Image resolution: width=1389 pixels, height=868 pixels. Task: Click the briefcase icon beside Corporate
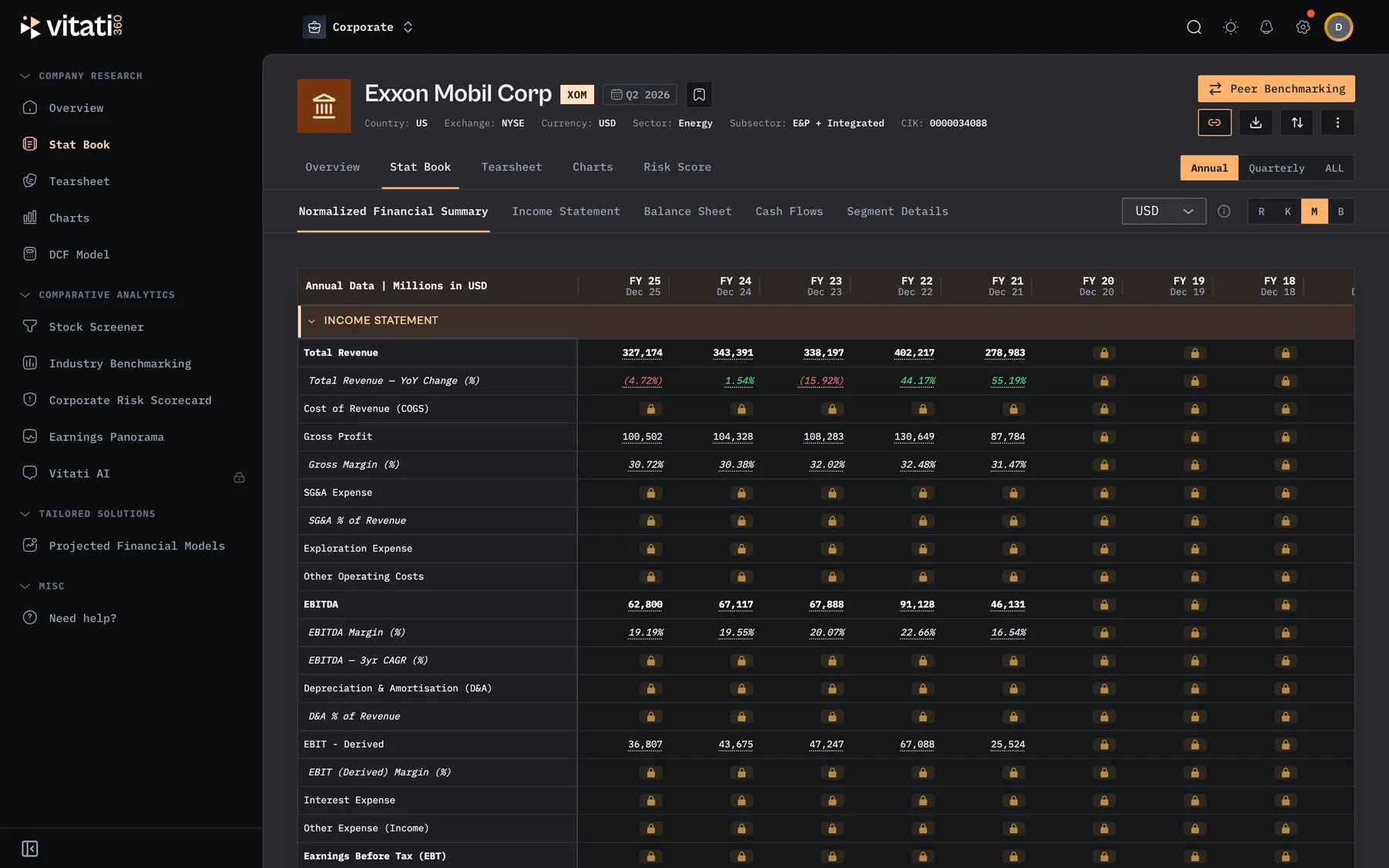click(314, 27)
